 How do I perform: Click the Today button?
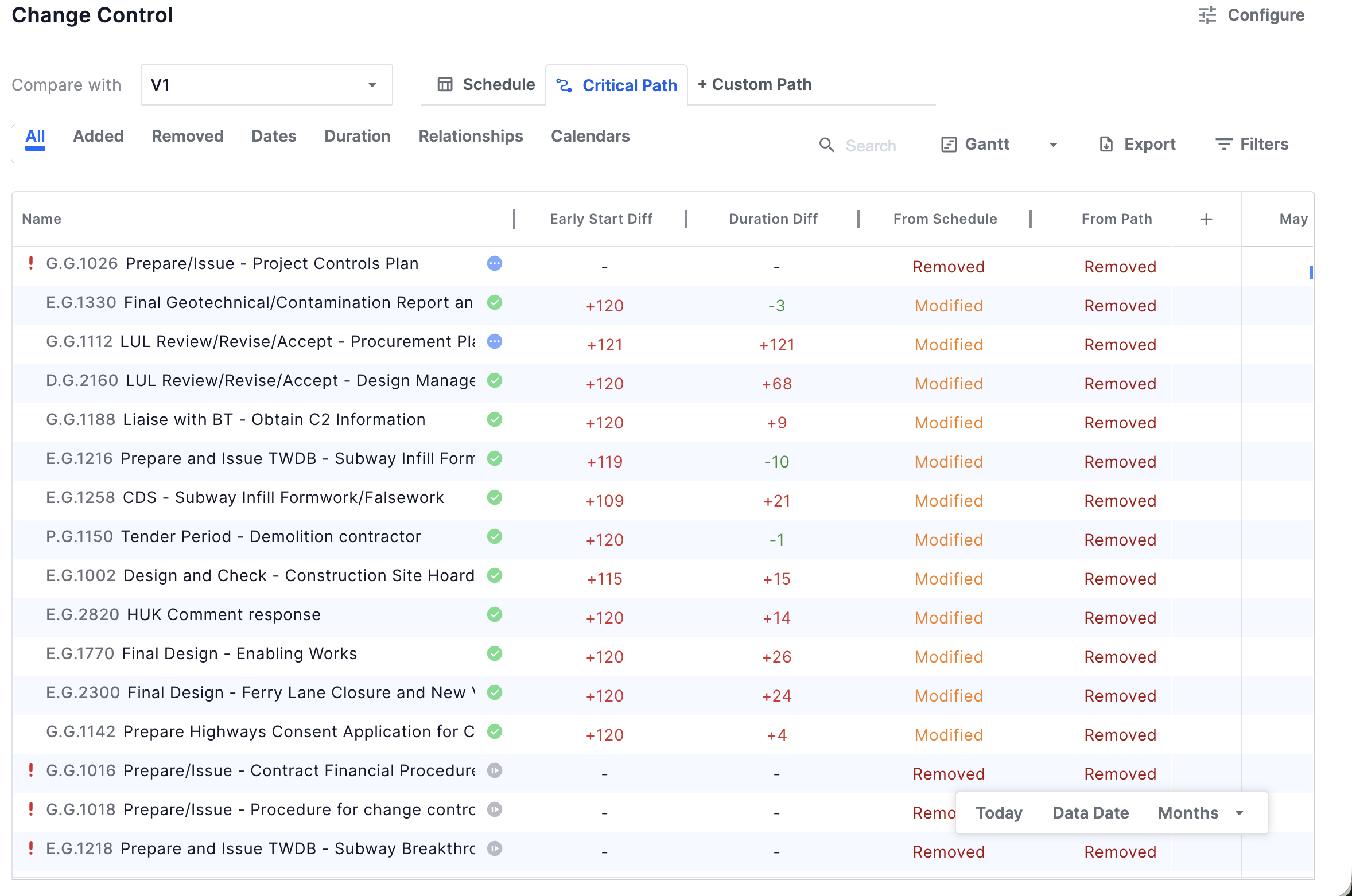point(999,813)
